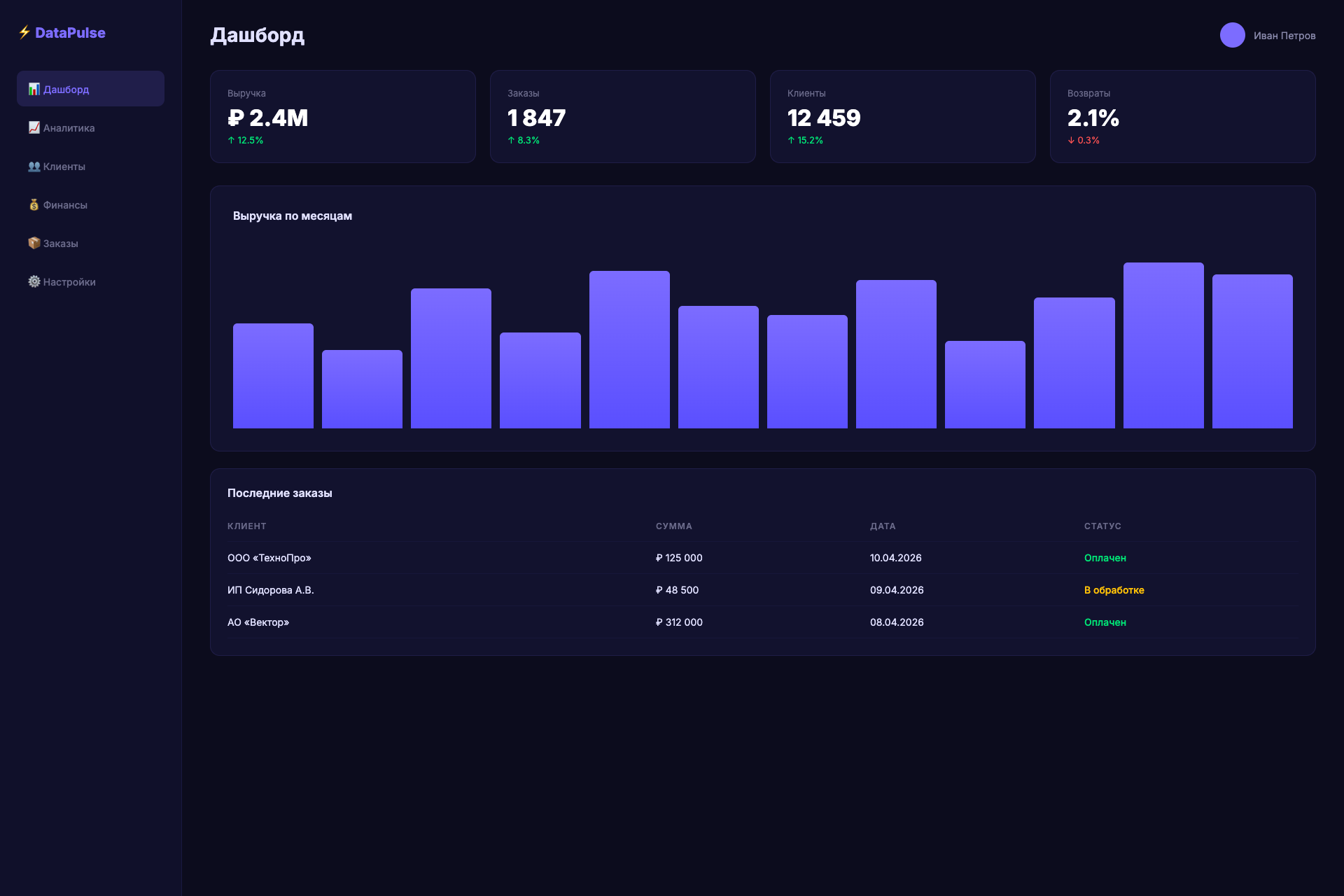Click the Возвраты percentage card
This screenshot has width=1344, height=896.
(x=1182, y=116)
